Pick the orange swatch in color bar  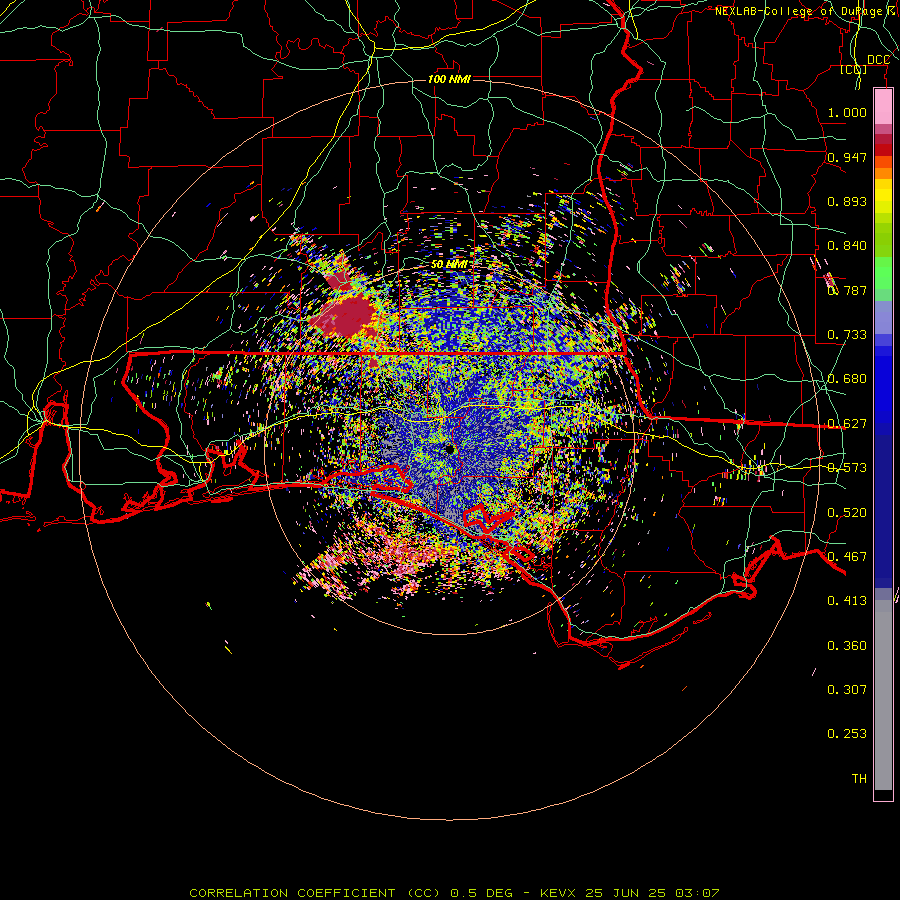point(883,173)
